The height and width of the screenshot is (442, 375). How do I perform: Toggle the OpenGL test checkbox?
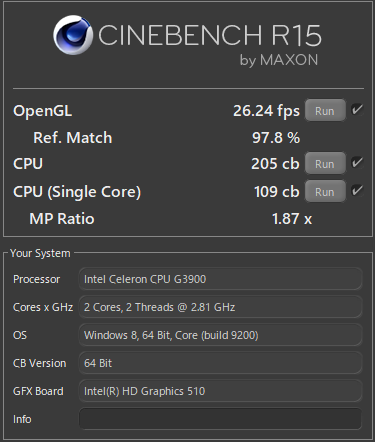357,110
